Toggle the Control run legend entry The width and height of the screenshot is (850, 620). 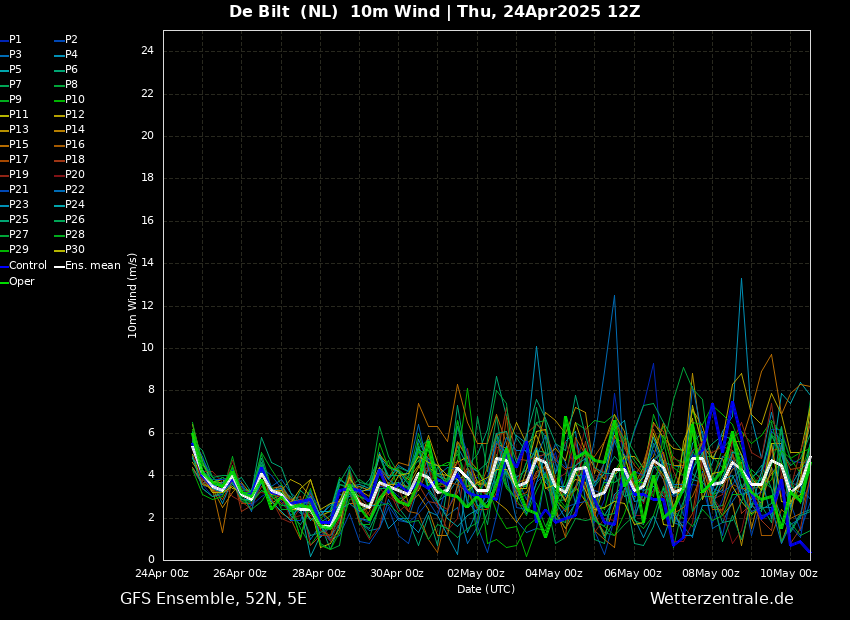27,266
